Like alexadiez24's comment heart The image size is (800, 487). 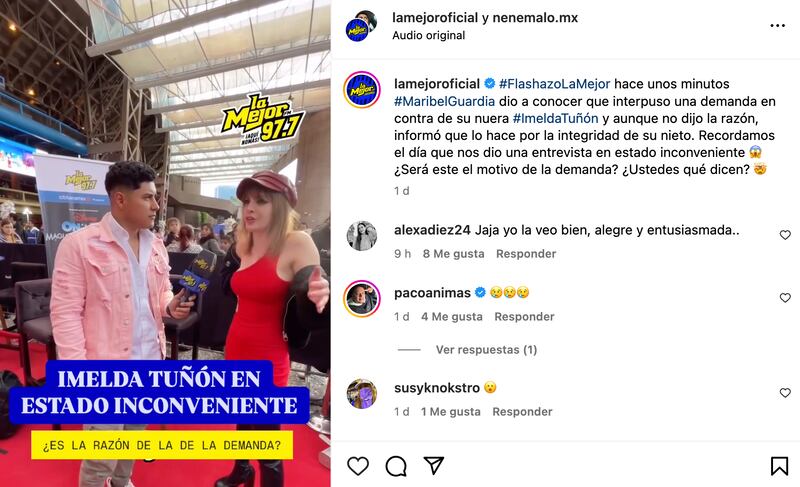pos(785,235)
